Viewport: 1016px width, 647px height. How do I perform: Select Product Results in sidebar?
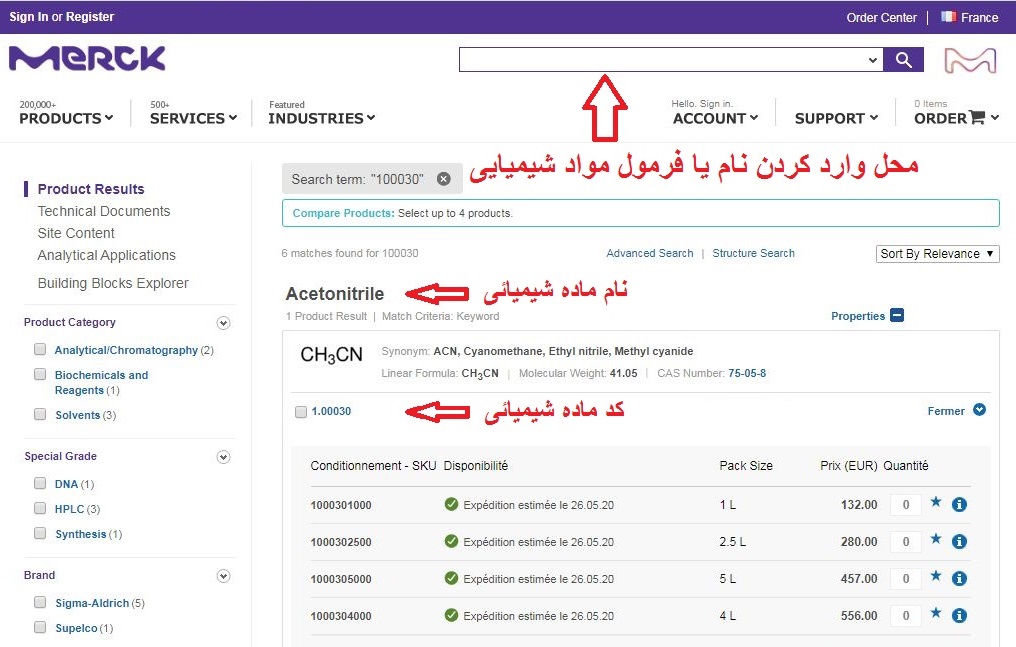pos(91,189)
